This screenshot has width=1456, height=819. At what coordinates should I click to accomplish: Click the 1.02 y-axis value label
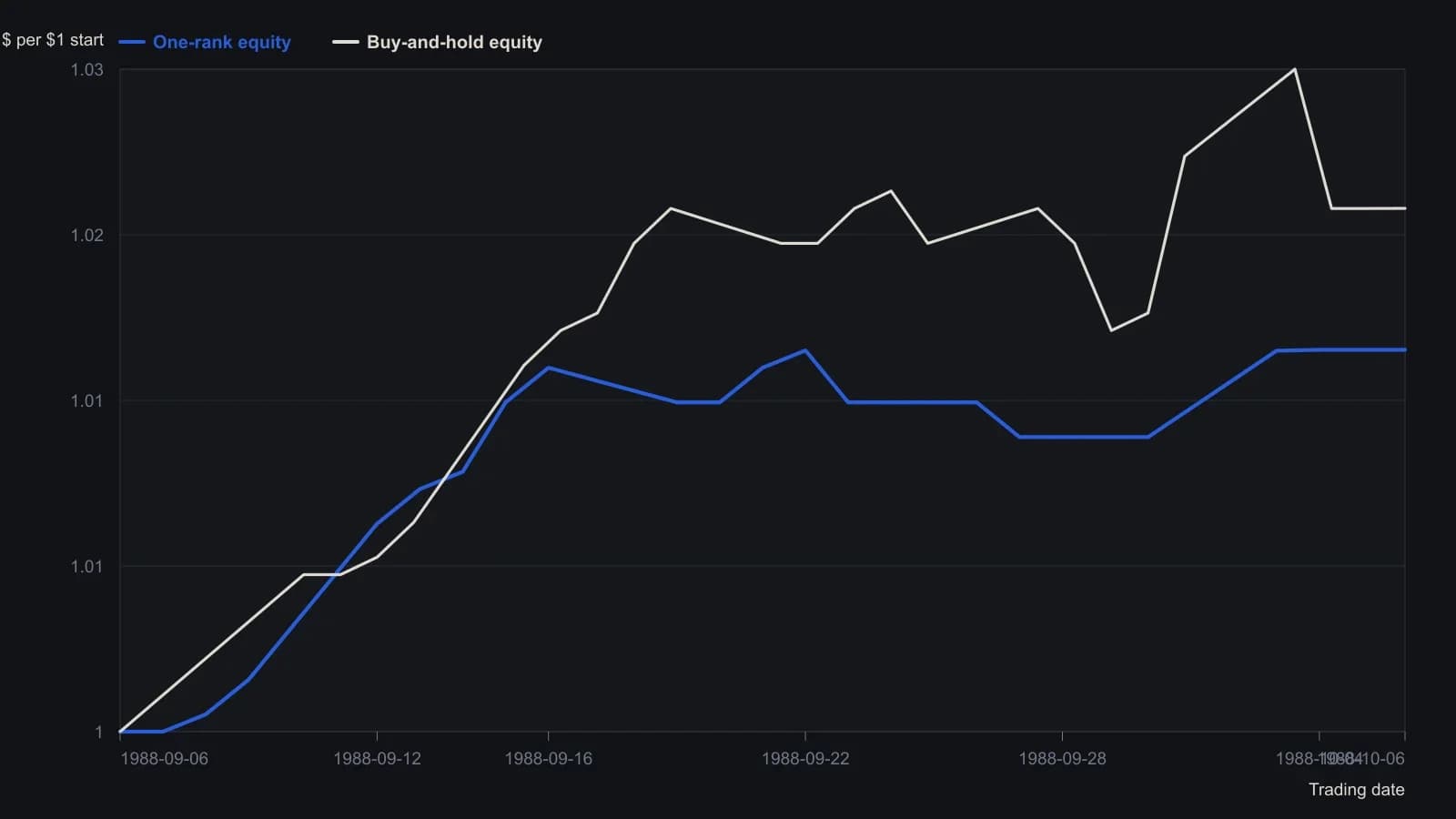(87, 235)
